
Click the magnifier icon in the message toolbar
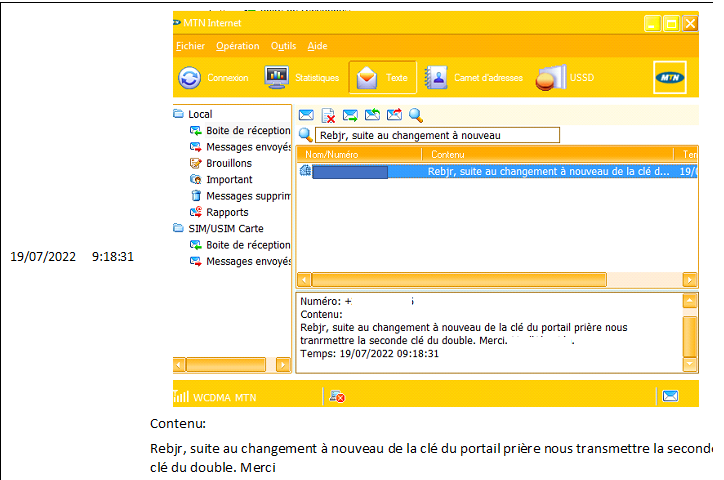(416, 115)
